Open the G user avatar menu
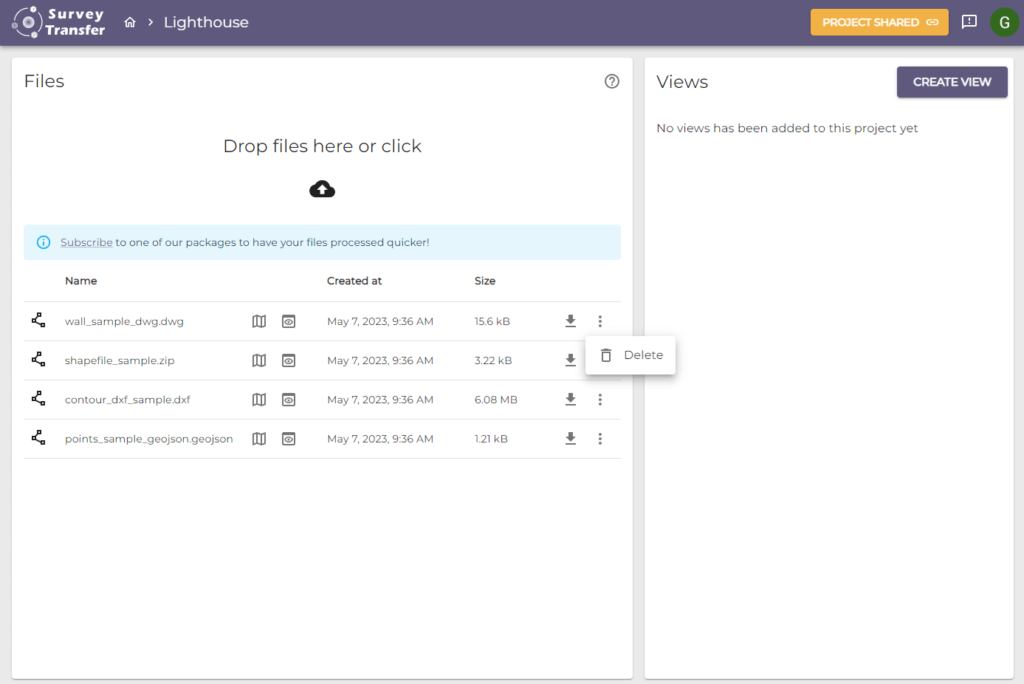The width and height of the screenshot is (1024, 684). click(1004, 22)
